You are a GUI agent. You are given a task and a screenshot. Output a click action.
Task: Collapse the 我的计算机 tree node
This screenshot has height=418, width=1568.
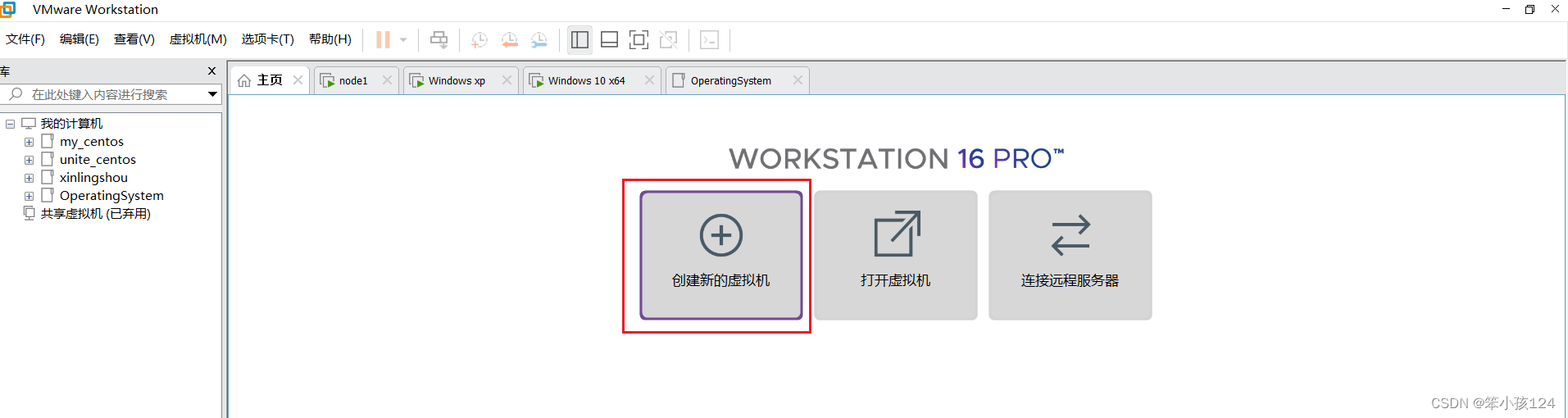[11, 124]
